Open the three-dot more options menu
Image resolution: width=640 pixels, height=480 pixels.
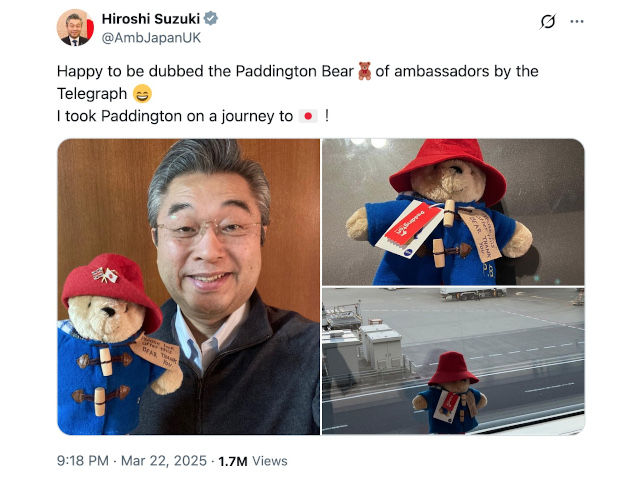tap(577, 21)
